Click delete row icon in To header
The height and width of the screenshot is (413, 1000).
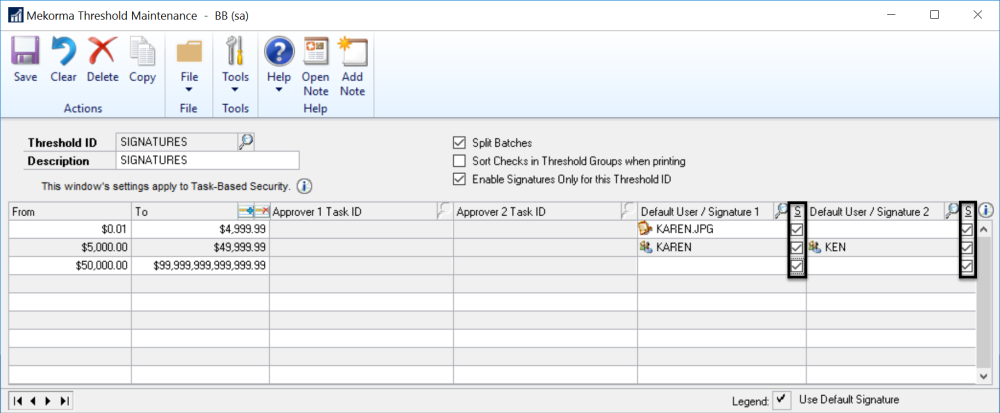[x=261, y=211]
